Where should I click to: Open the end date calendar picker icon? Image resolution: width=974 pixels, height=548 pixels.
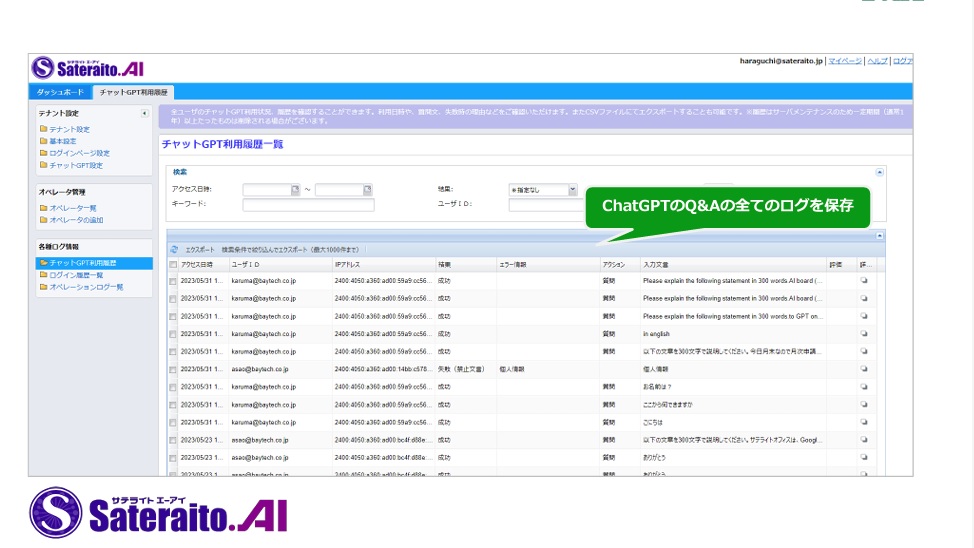tap(367, 190)
